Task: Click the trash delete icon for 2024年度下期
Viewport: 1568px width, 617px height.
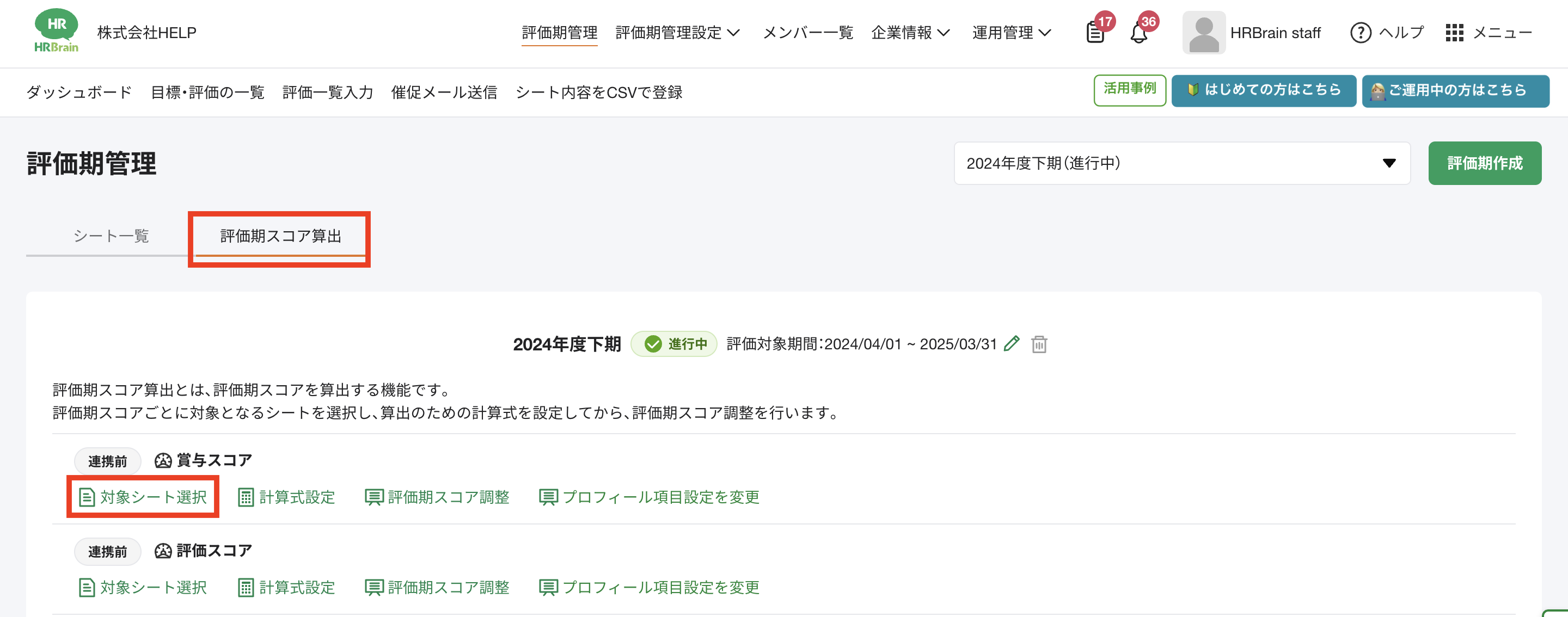Action: pos(1039,344)
